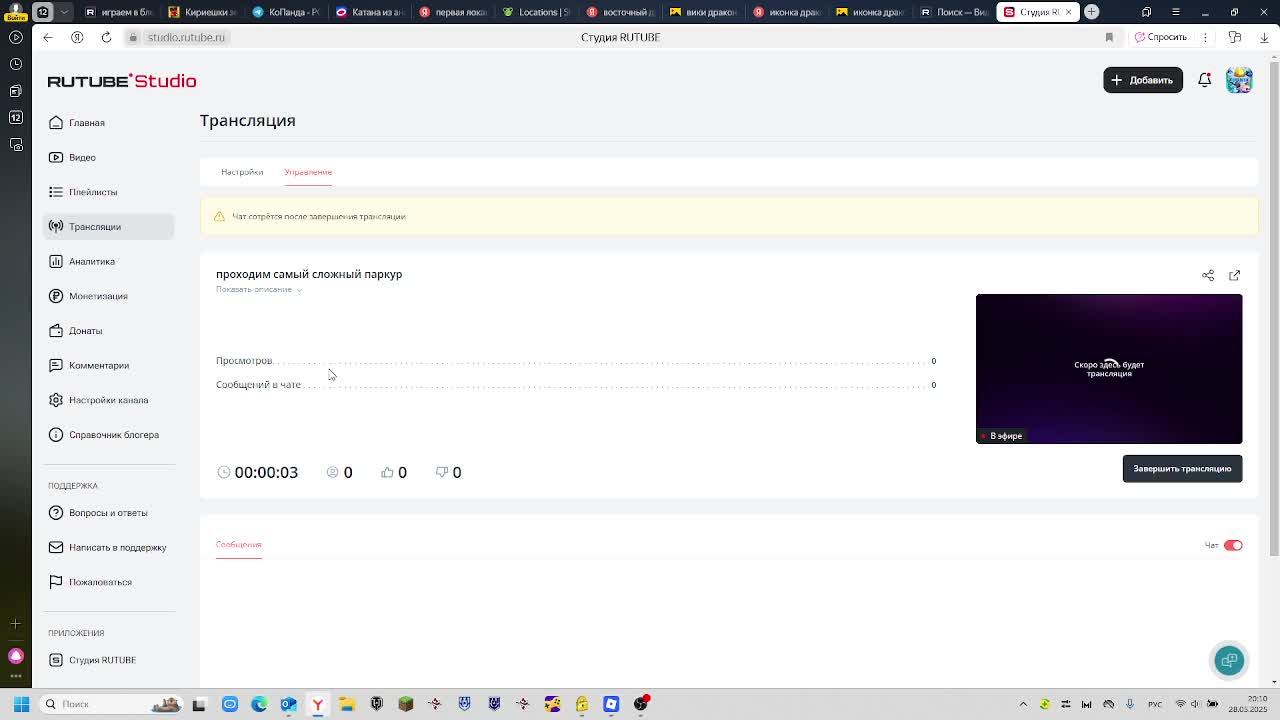Open Настройки канала

[109, 400]
